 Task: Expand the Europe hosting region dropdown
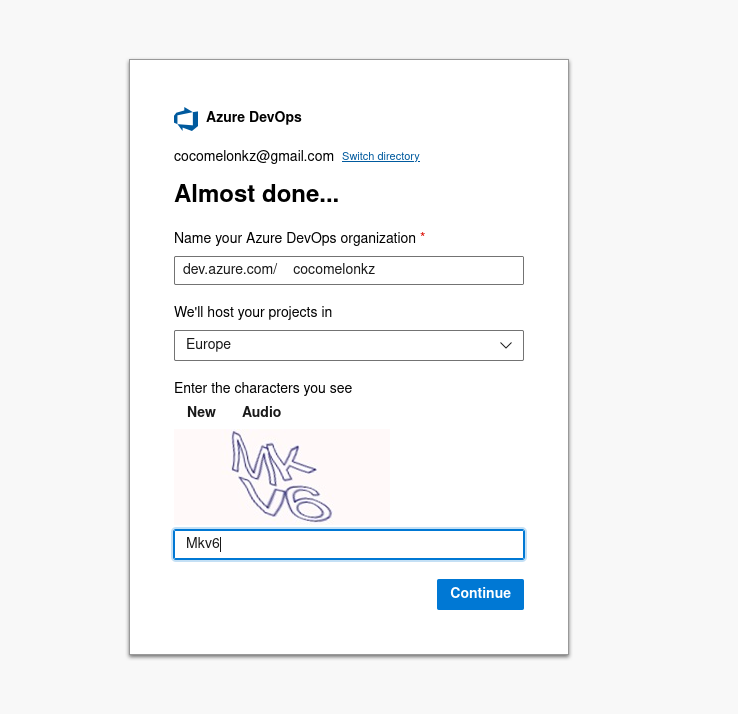(x=349, y=345)
